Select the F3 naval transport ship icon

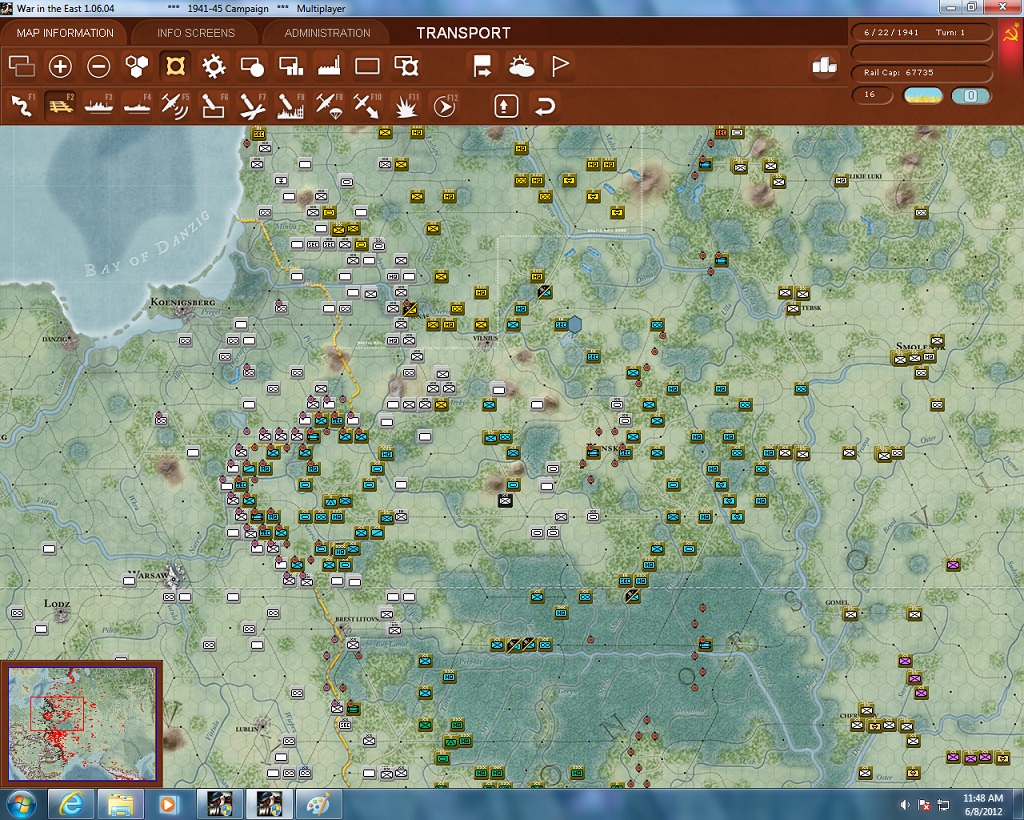click(x=99, y=106)
